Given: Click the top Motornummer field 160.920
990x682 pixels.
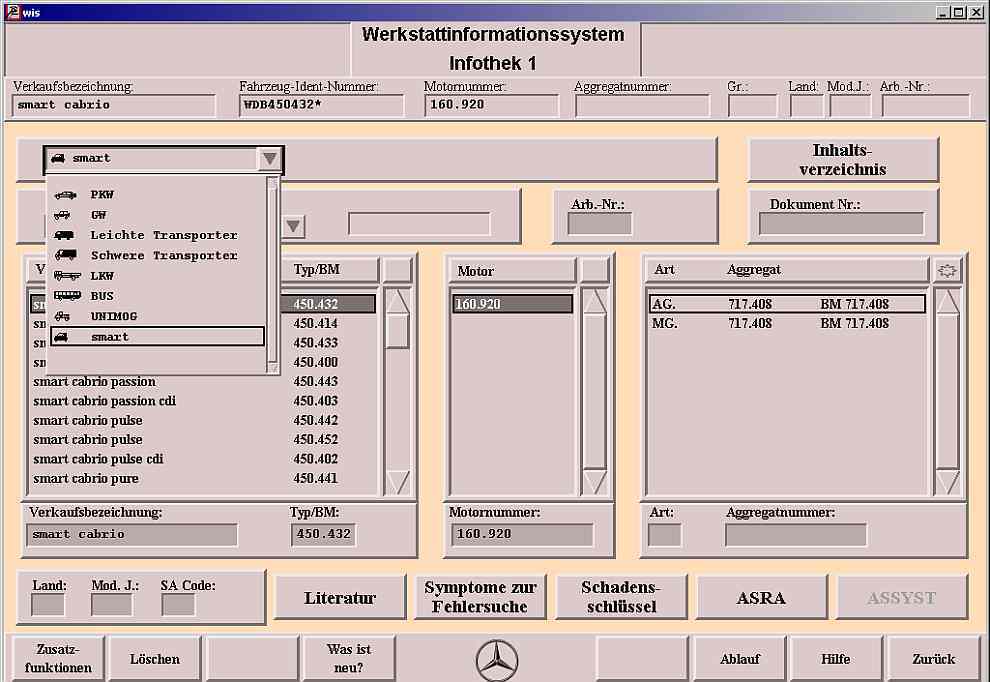Looking at the screenshot, I should [492, 105].
